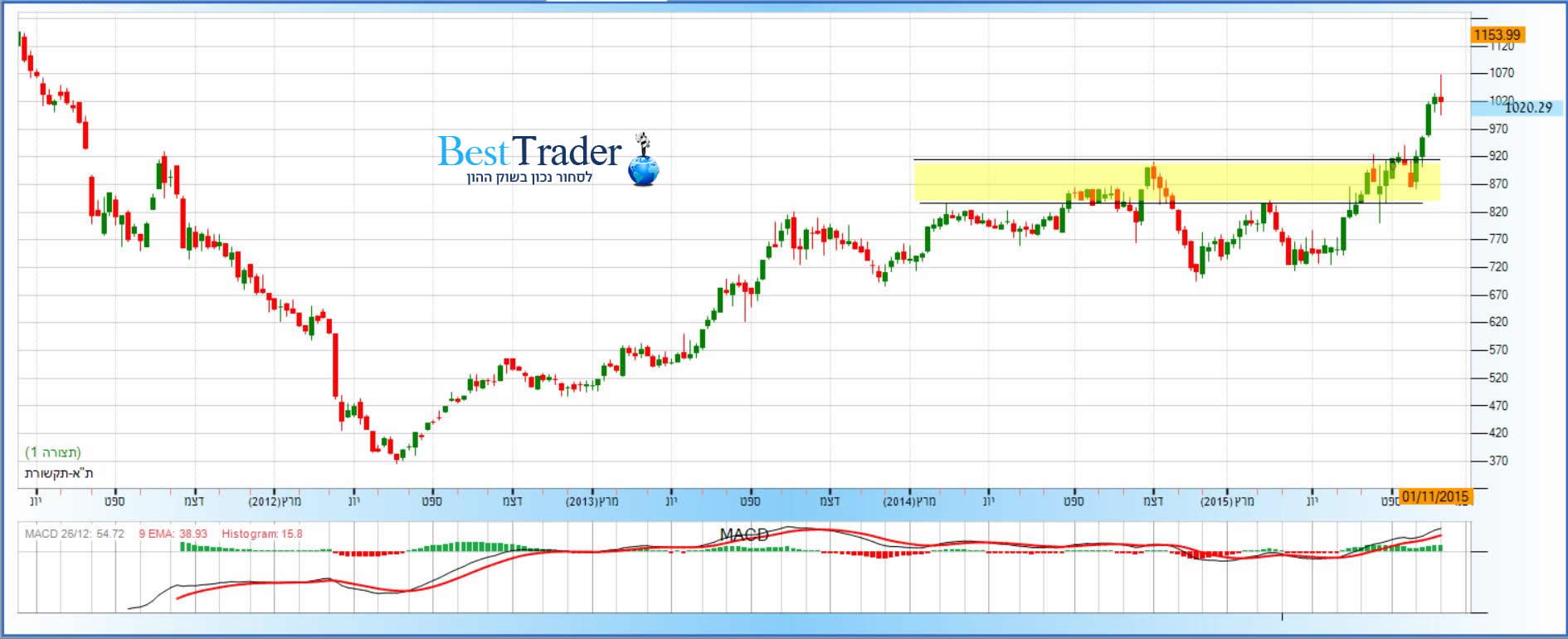Click the "Histogram: 15.8" readout
This screenshot has width=1568, height=639.
(x=261, y=534)
